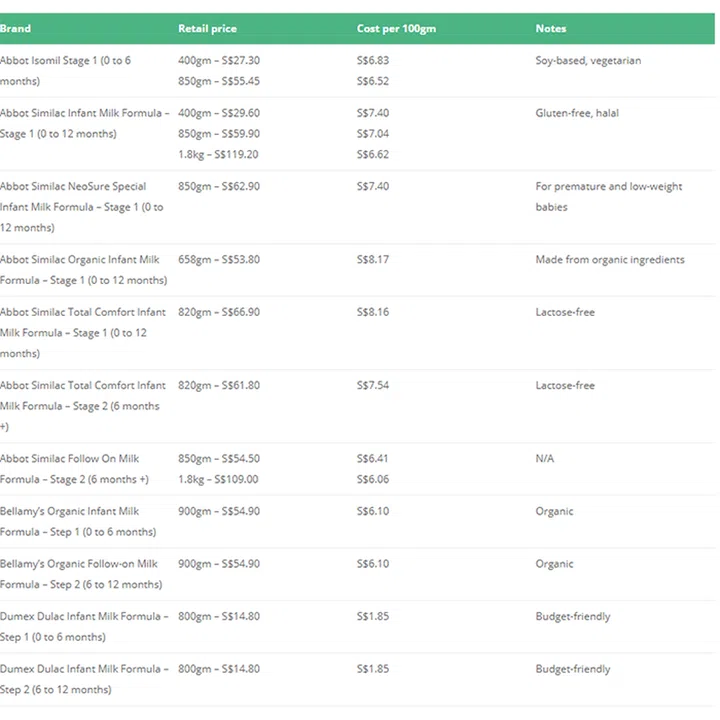Click the S$8.17 cost per 100gm value
720x720 pixels.
(x=373, y=260)
